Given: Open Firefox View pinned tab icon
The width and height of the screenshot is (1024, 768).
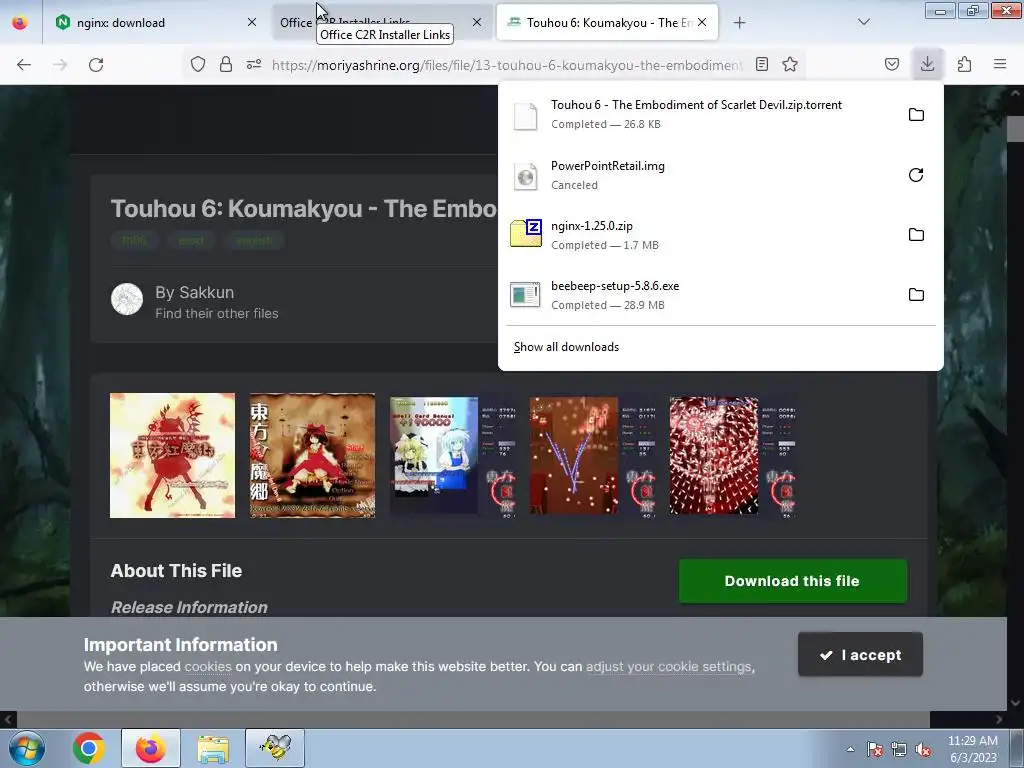Looking at the screenshot, I should pos(20,22).
